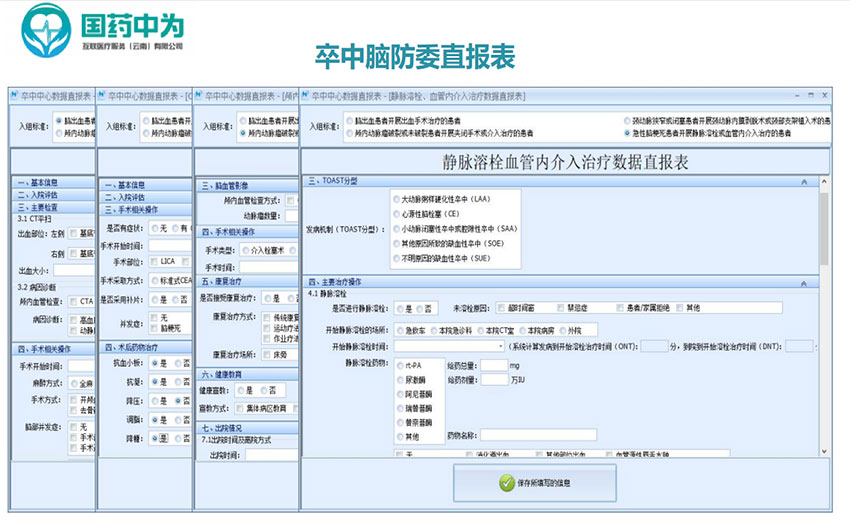Screen dimensions: 850x520
Task: Open the 开始静脉溶栓时间 dropdown
Action: coord(500,346)
